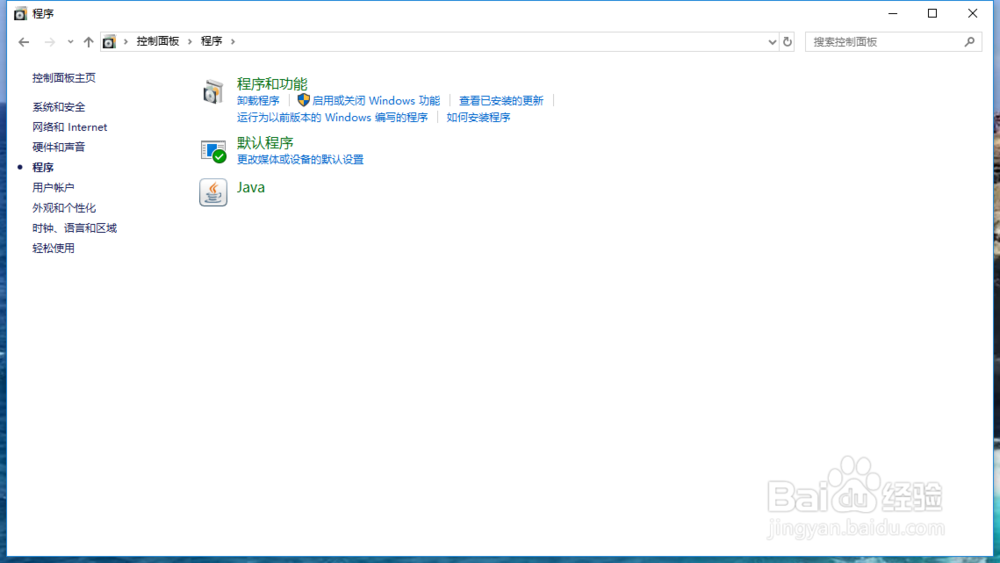Open the 默认程序 heading link
This screenshot has width=1000, height=563.
(265, 143)
